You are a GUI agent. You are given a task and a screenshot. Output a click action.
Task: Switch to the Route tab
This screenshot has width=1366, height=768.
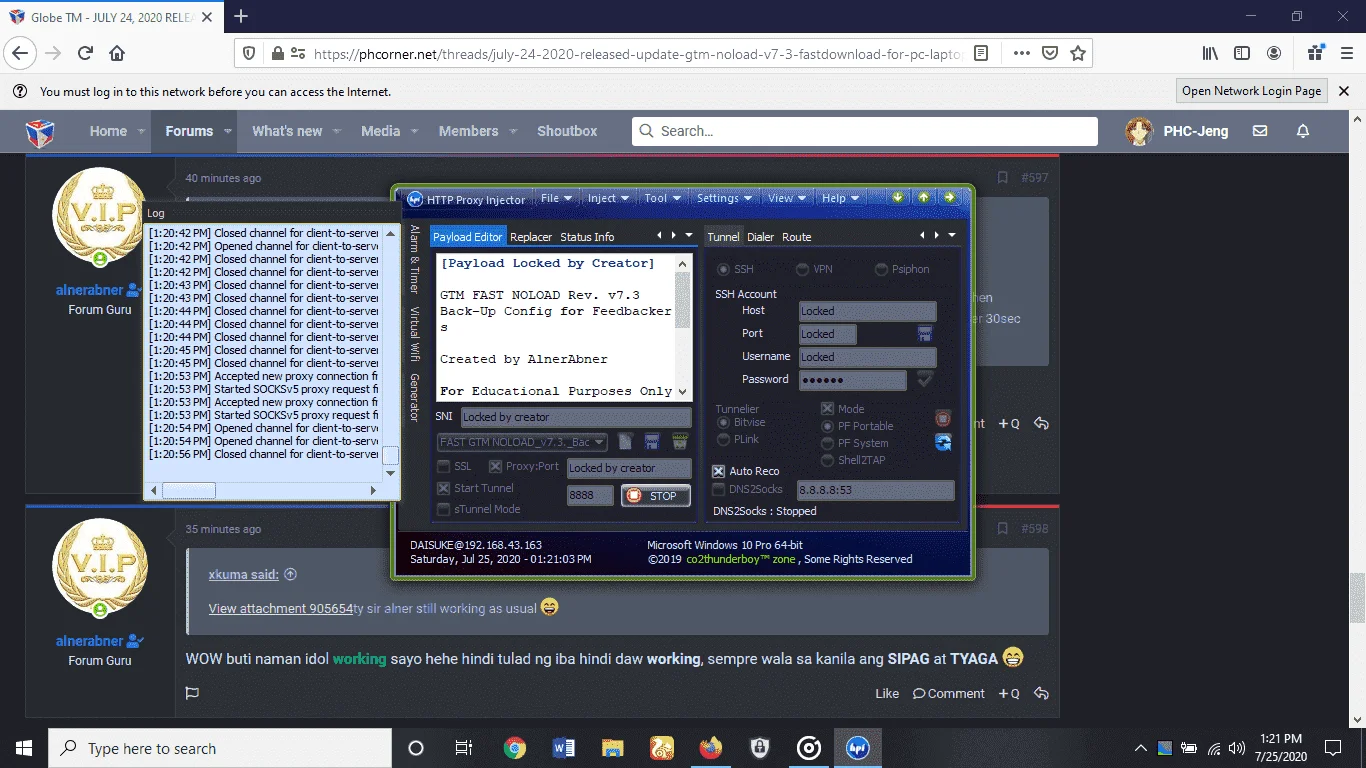tap(797, 237)
